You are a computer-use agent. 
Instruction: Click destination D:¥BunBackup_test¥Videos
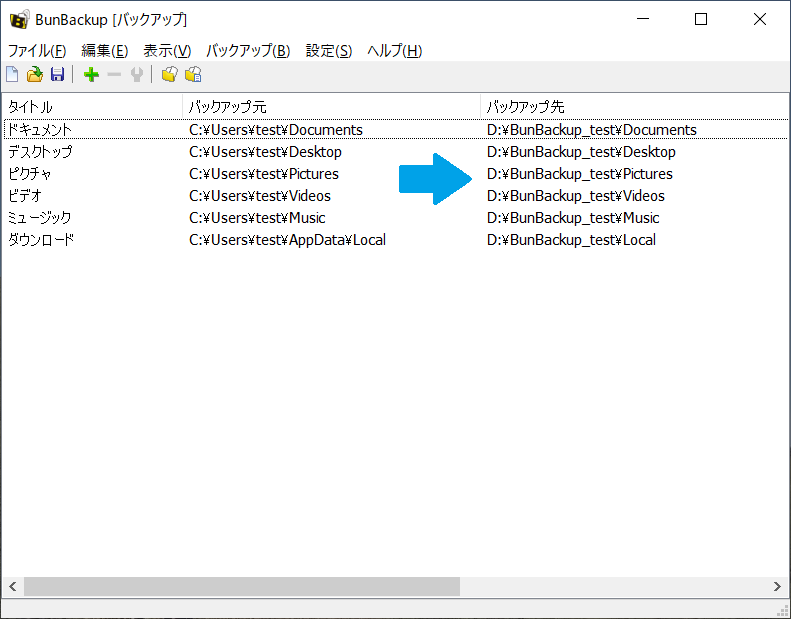(x=576, y=196)
